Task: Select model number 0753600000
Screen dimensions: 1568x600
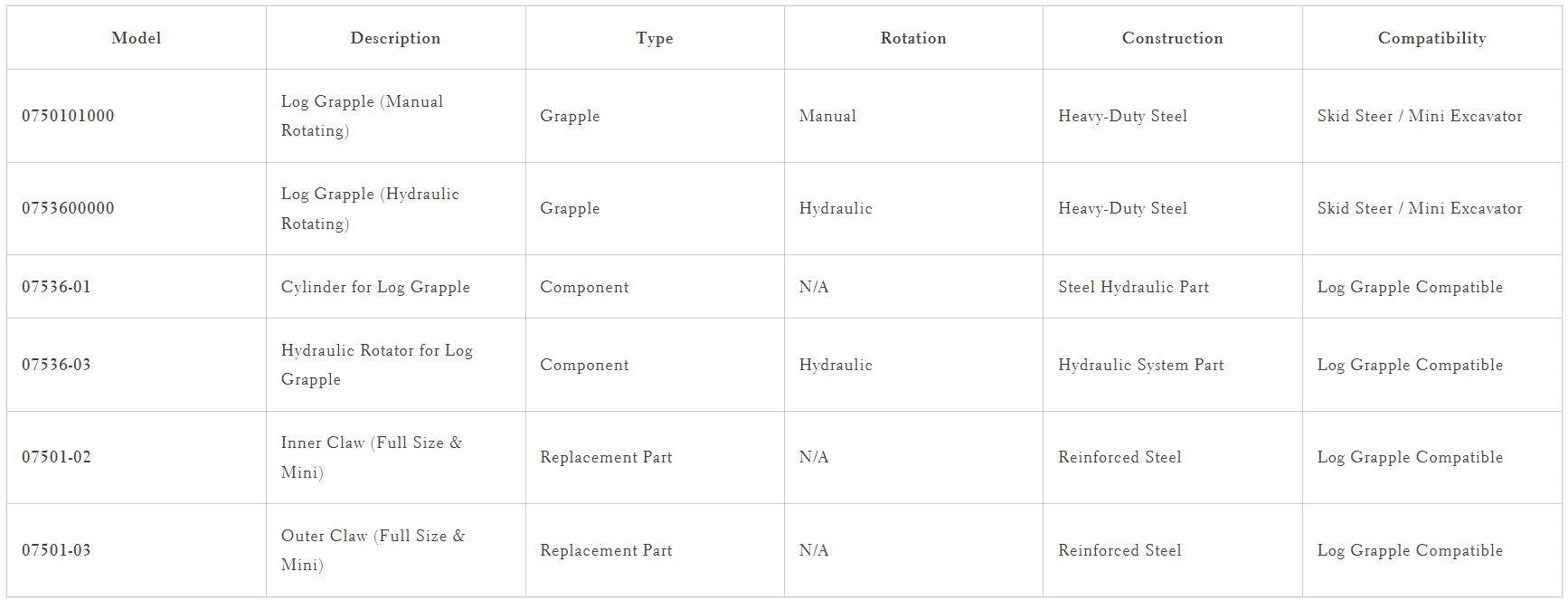Action: pyautogui.click(x=68, y=208)
